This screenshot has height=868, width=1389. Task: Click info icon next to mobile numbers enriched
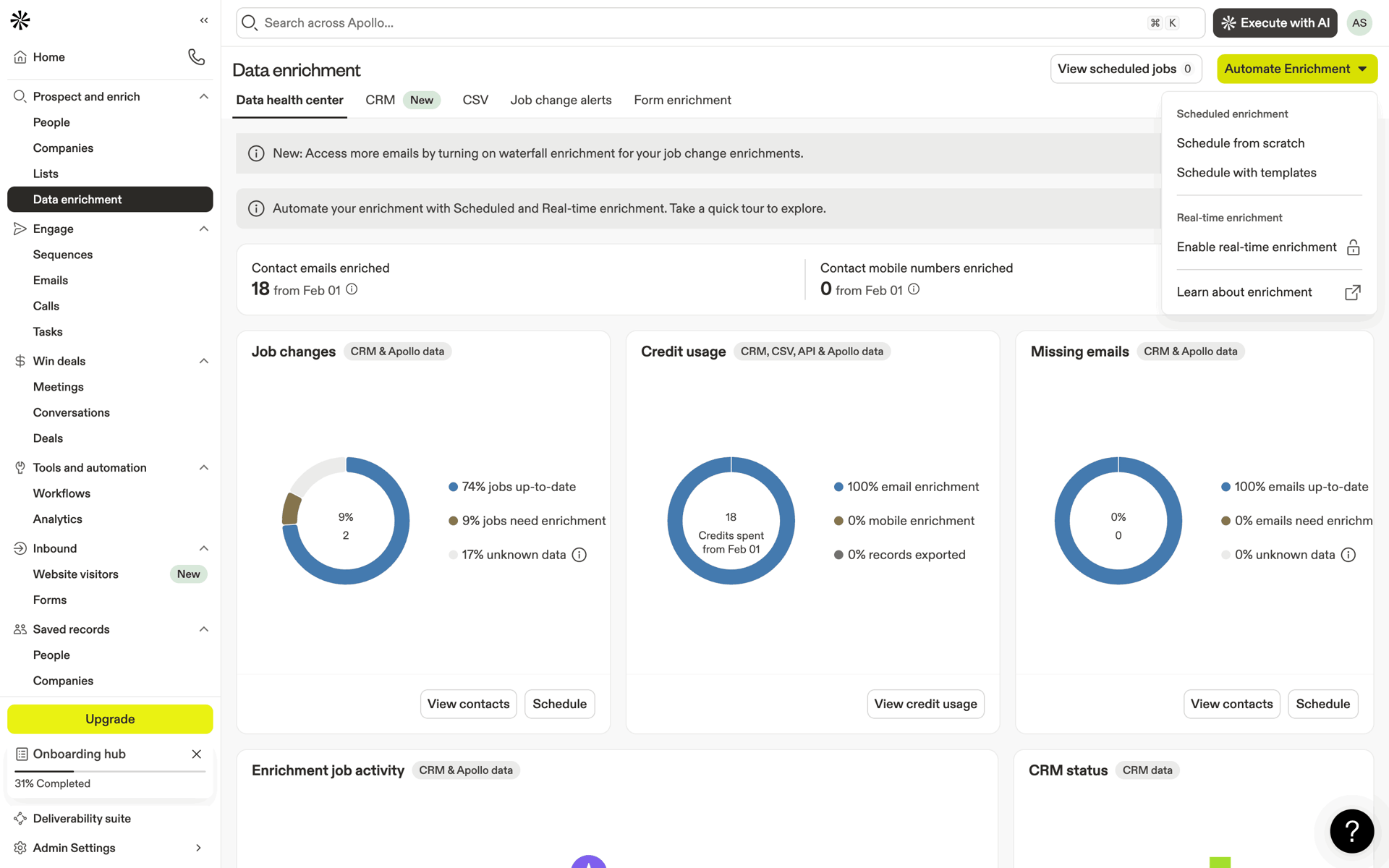click(x=914, y=289)
